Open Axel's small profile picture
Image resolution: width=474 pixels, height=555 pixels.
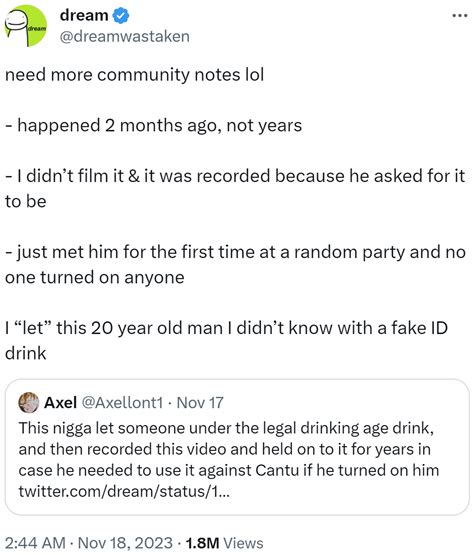(28, 402)
